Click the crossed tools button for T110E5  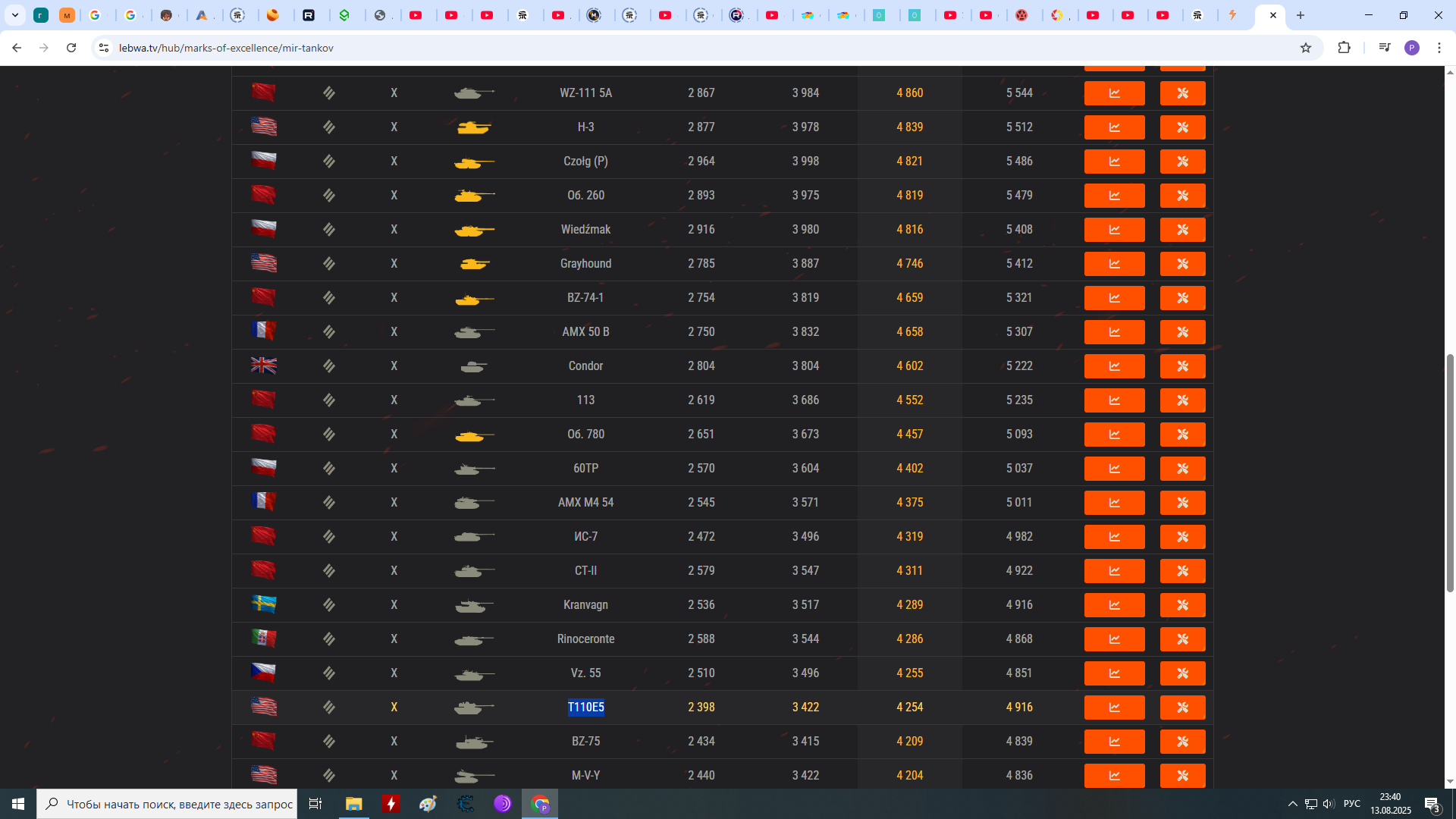1182,708
